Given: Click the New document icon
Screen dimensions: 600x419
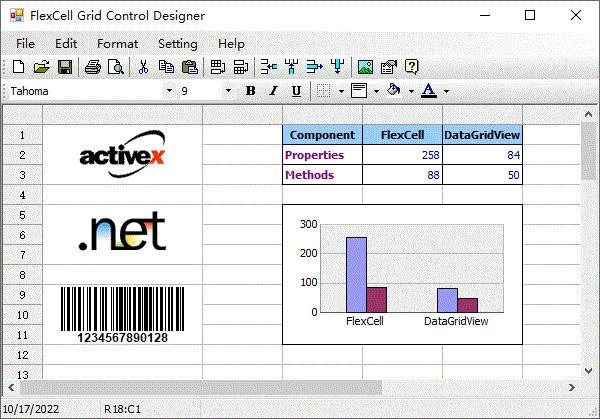Looking at the screenshot, I should [18, 67].
